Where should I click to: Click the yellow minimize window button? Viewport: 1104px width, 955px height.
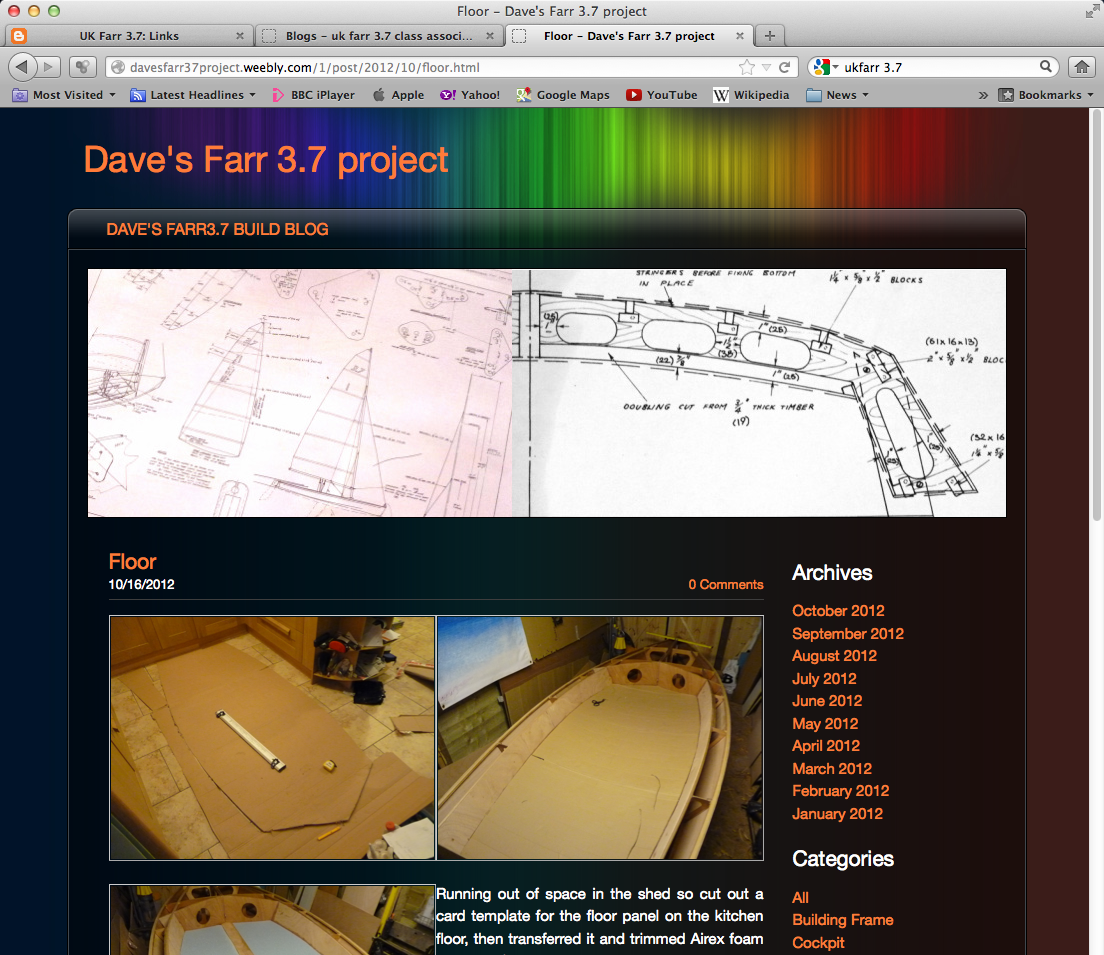34,11
